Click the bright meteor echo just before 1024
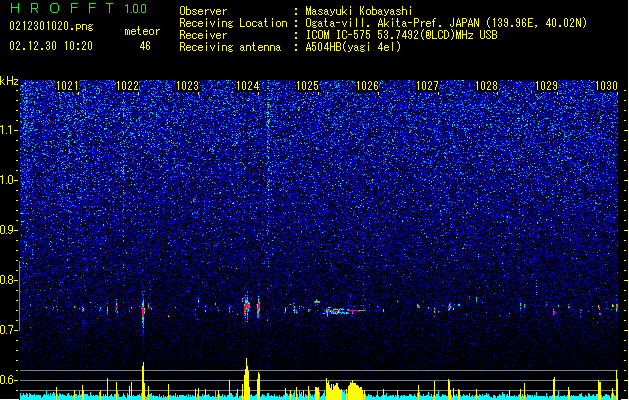The image size is (629, 400). (x=246, y=307)
